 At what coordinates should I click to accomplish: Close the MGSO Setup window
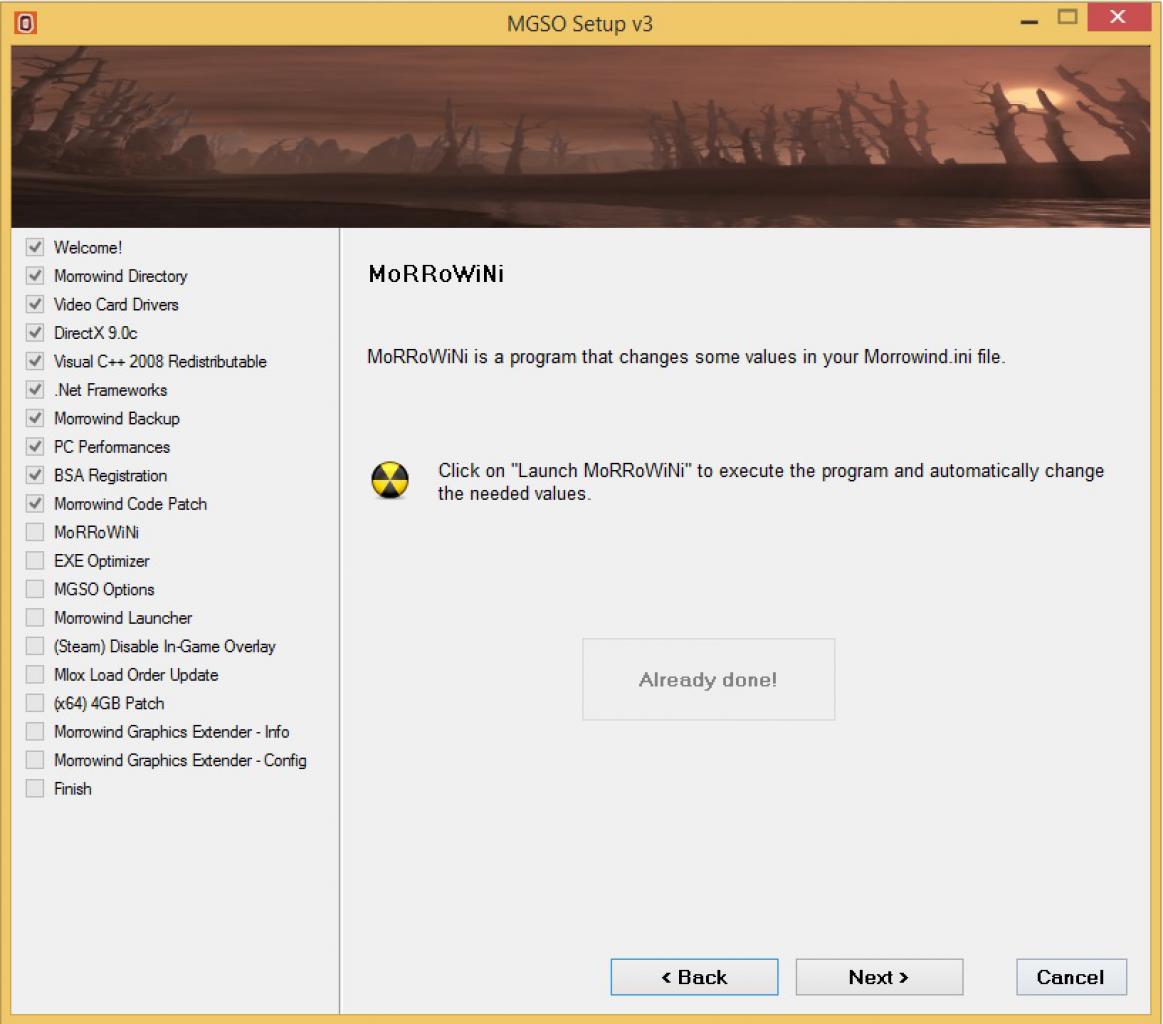point(1118,16)
